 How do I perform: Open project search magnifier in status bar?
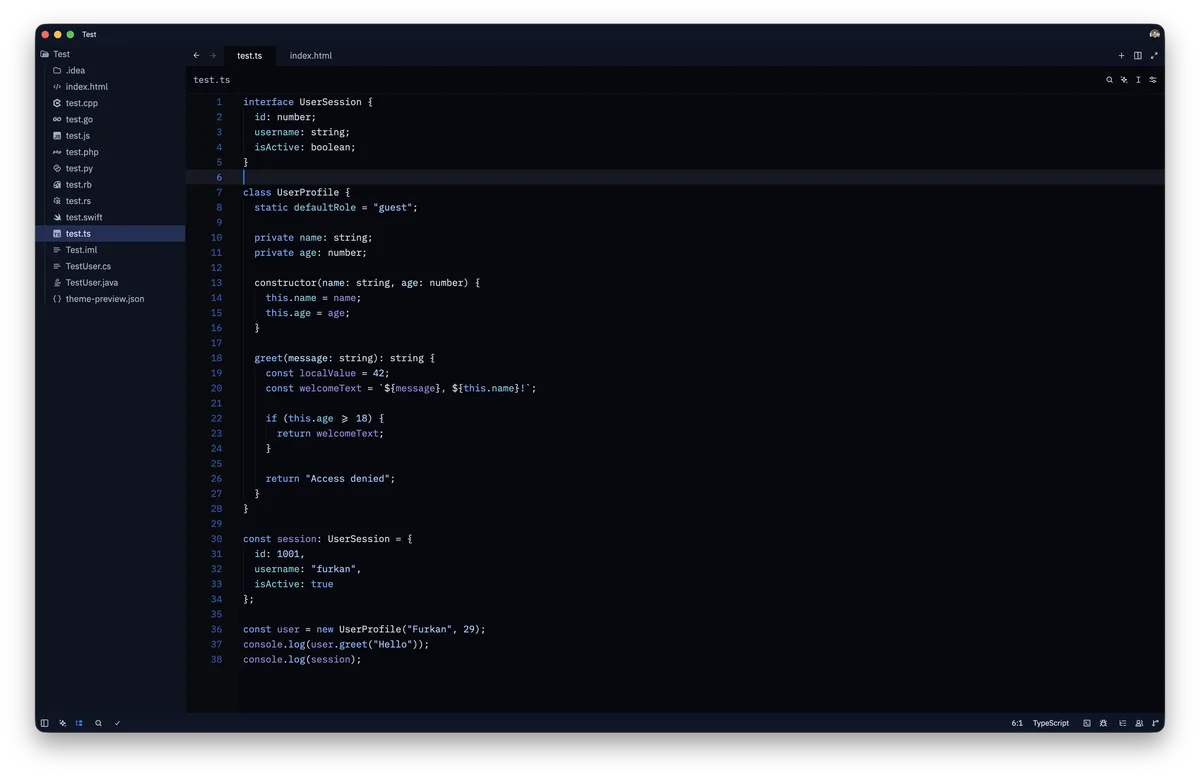click(98, 723)
